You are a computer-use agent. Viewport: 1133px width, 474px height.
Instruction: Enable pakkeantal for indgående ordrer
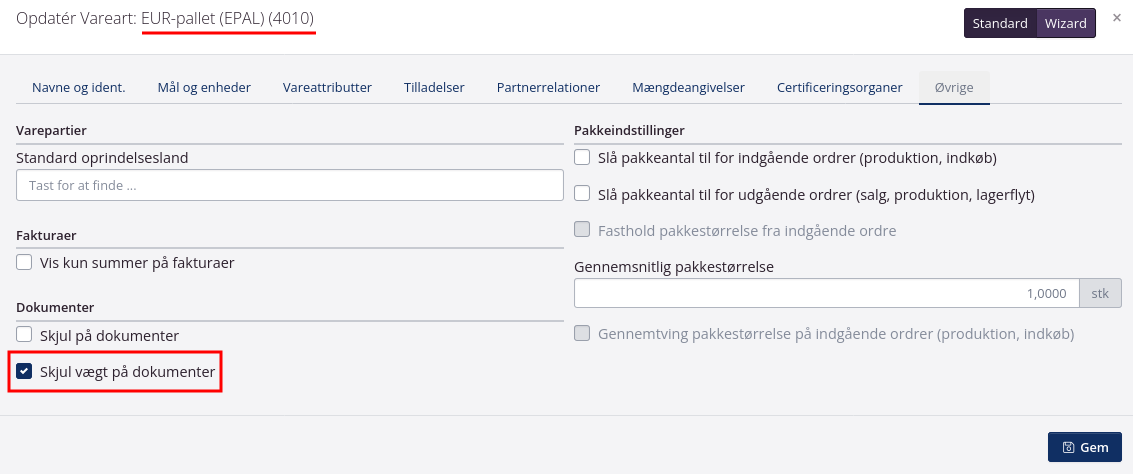click(582, 157)
